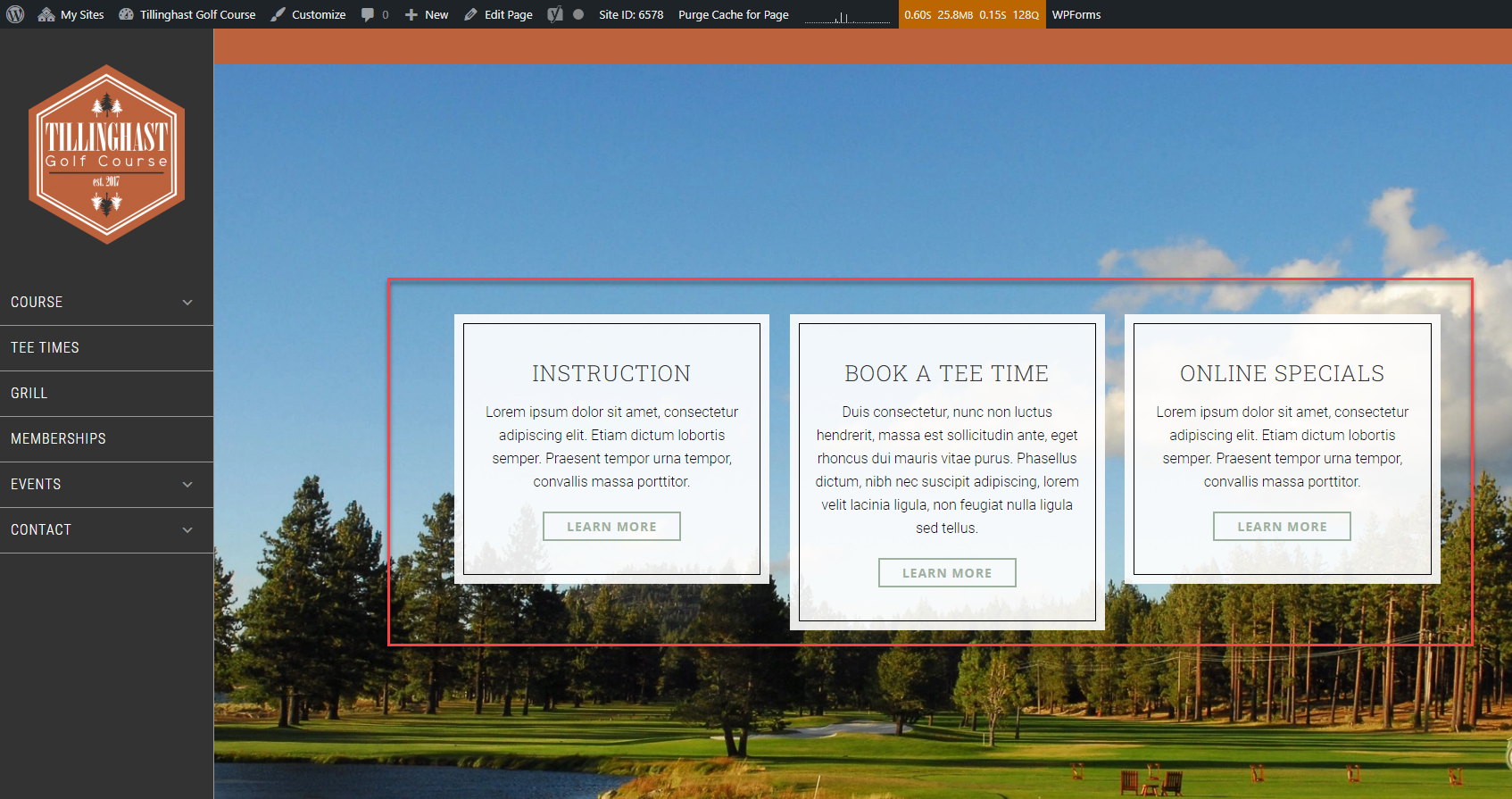Click the INSTRUCTION heading

[611, 373]
